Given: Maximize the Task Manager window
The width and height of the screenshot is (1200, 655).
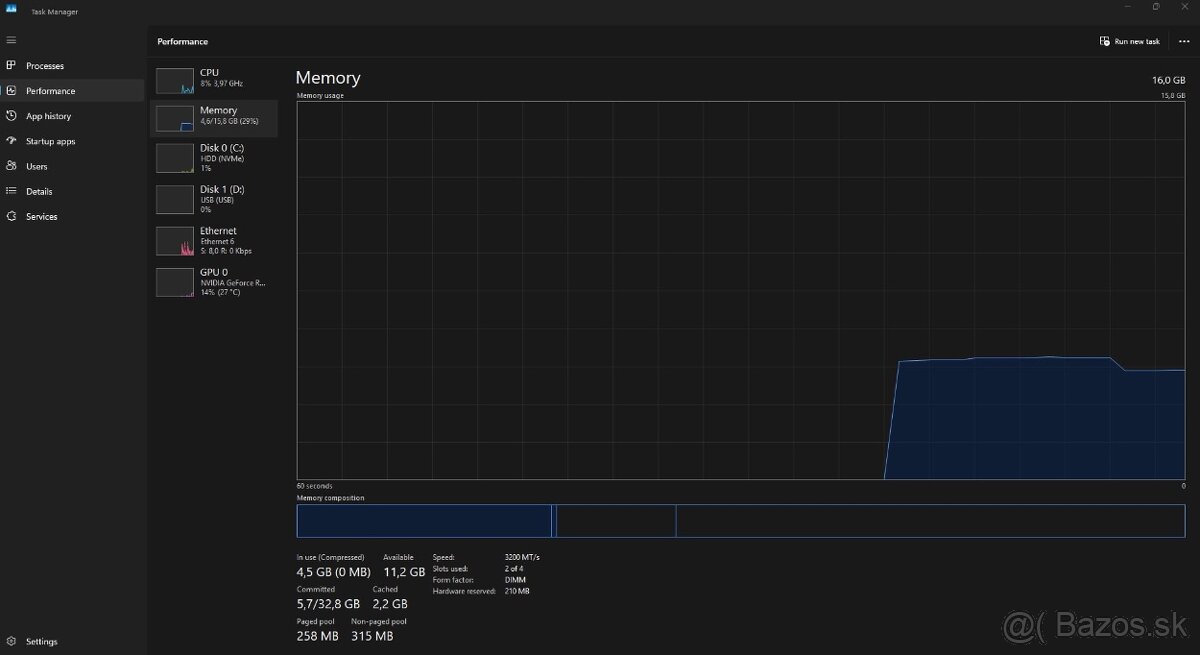Looking at the screenshot, I should (x=1156, y=7).
